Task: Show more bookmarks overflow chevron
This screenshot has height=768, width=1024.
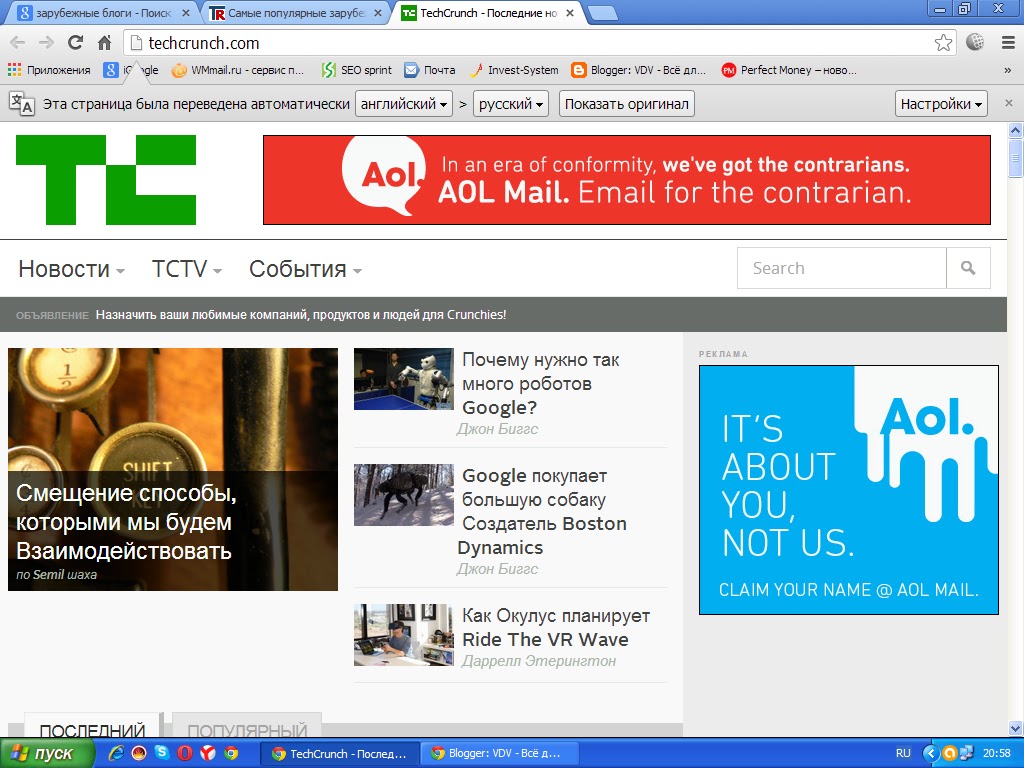Action: coord(1008,70)
